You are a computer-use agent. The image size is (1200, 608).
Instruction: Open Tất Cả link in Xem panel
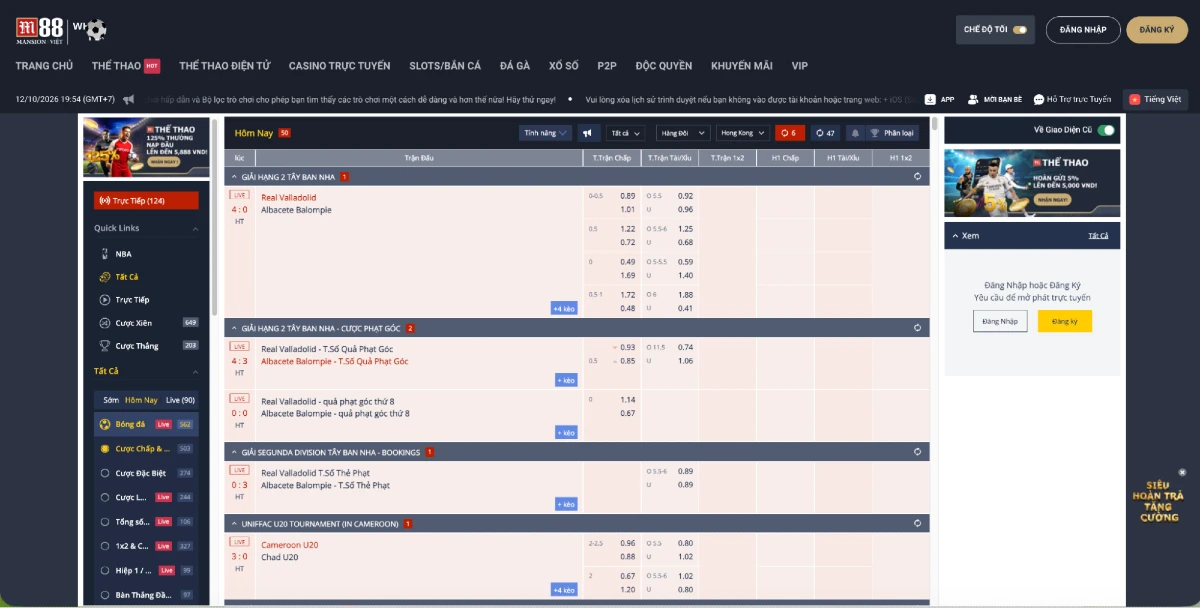1098,235
